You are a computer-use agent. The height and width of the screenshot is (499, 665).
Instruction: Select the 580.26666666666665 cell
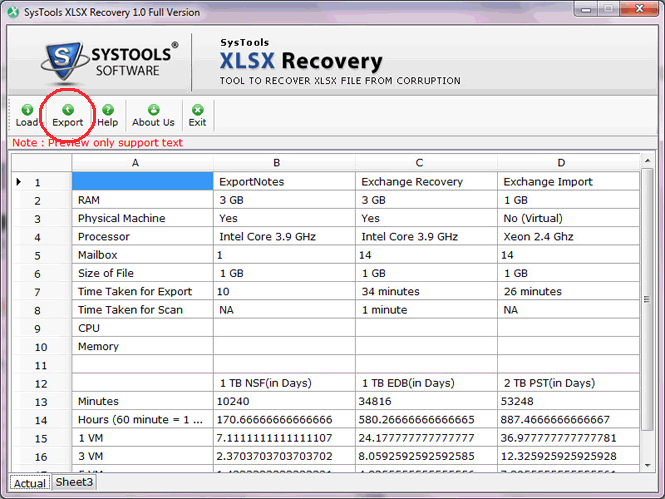tap(427, 419)
